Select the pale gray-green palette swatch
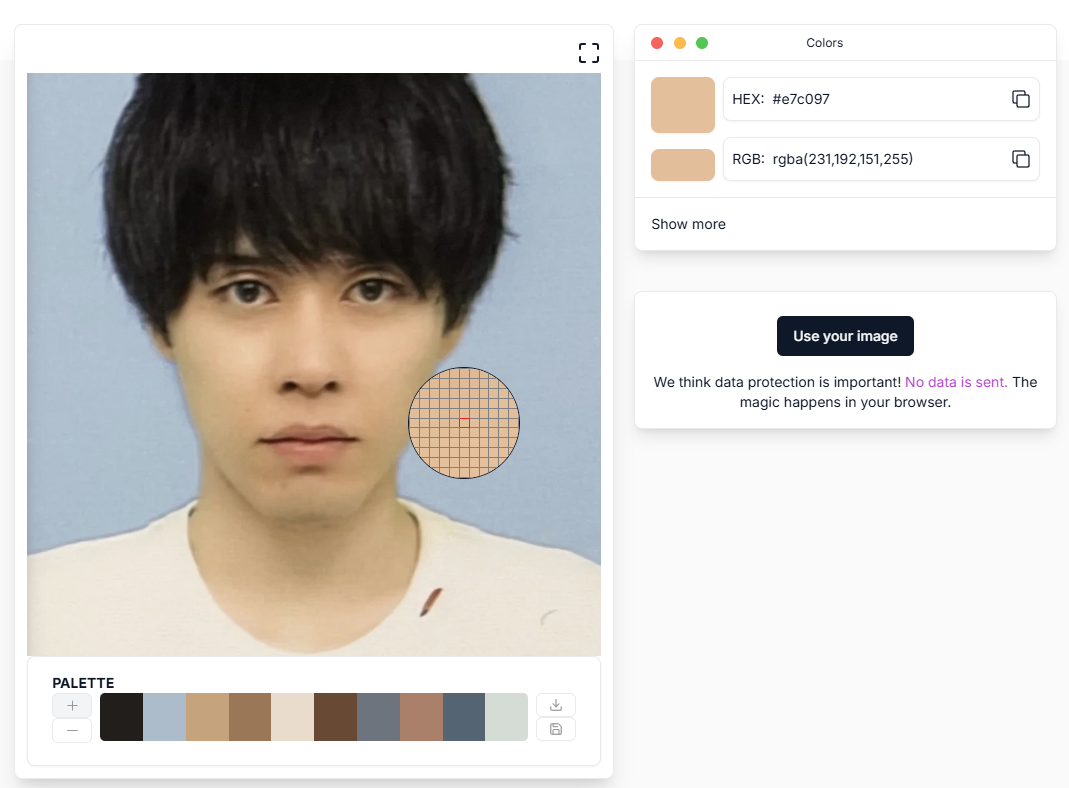The height and width of the screenshot is (788, 1069). point(507,717)
